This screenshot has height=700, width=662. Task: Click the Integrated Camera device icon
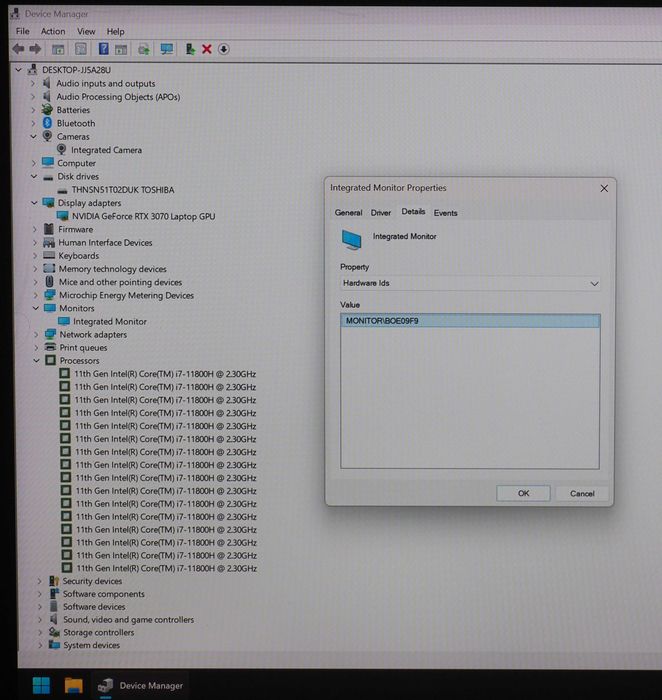pos(62,150)
